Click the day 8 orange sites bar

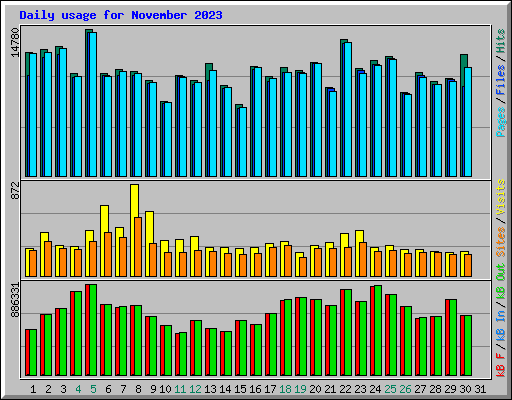click(138, 247)
